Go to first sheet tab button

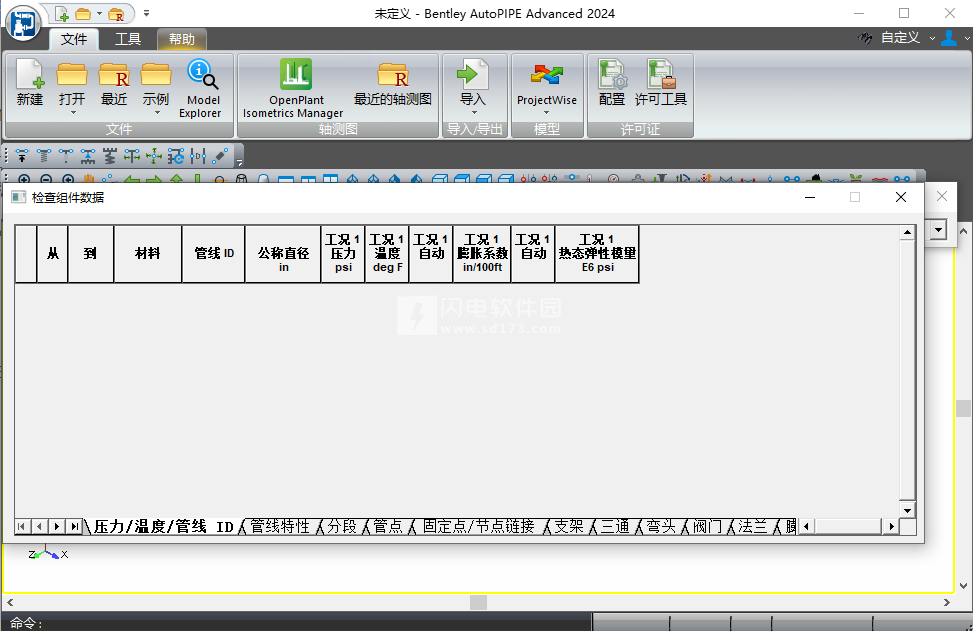click(x=22, y=526)
